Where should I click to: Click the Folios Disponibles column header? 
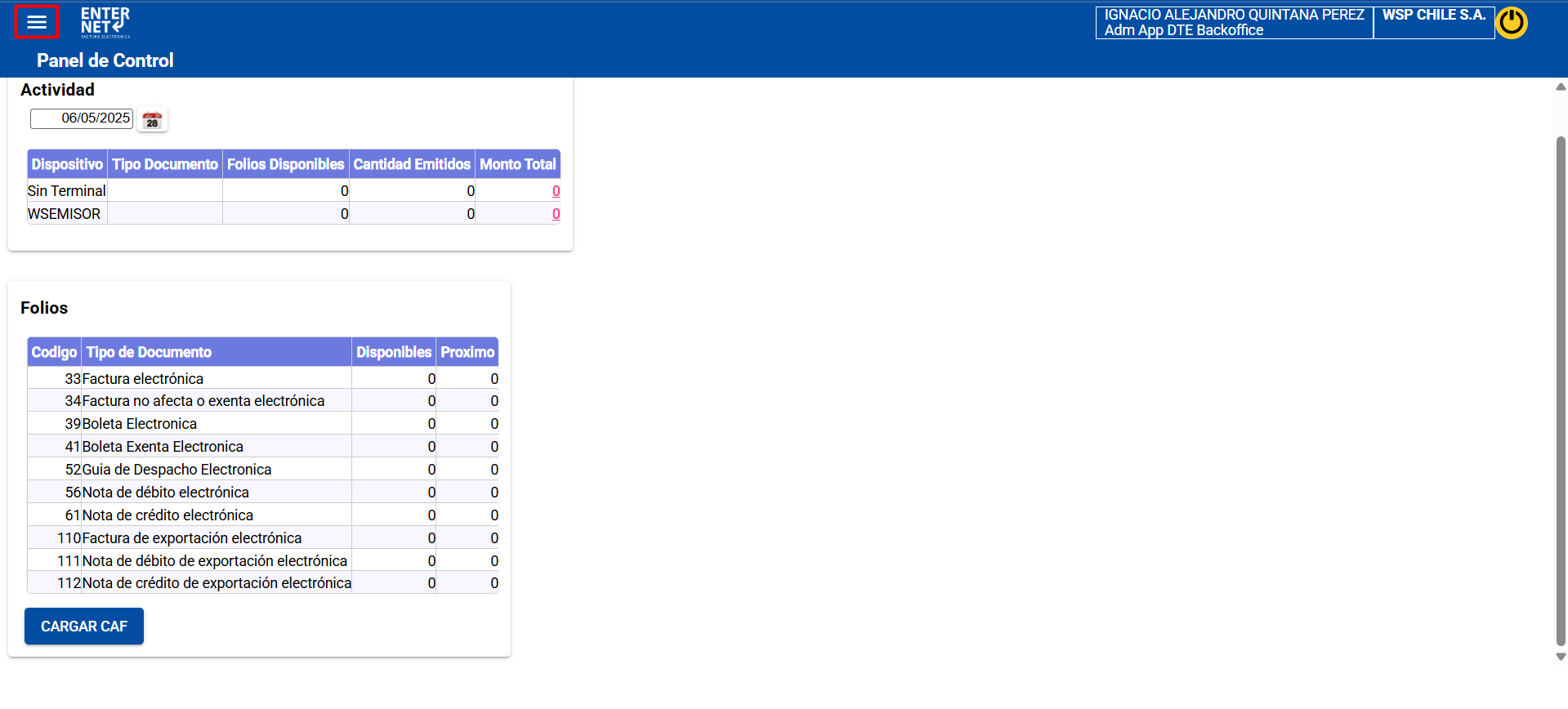pos(285,164)
